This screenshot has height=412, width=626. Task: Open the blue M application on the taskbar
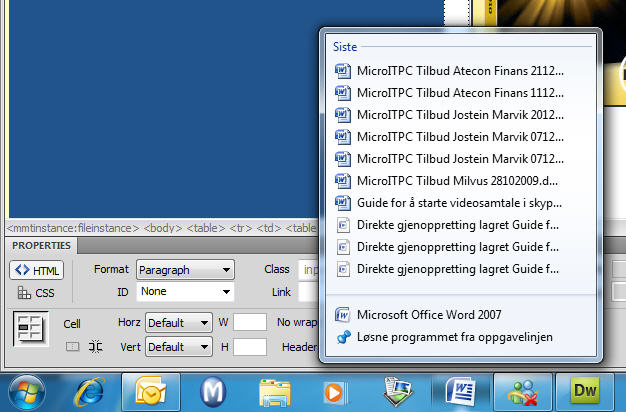coord(213,392)
